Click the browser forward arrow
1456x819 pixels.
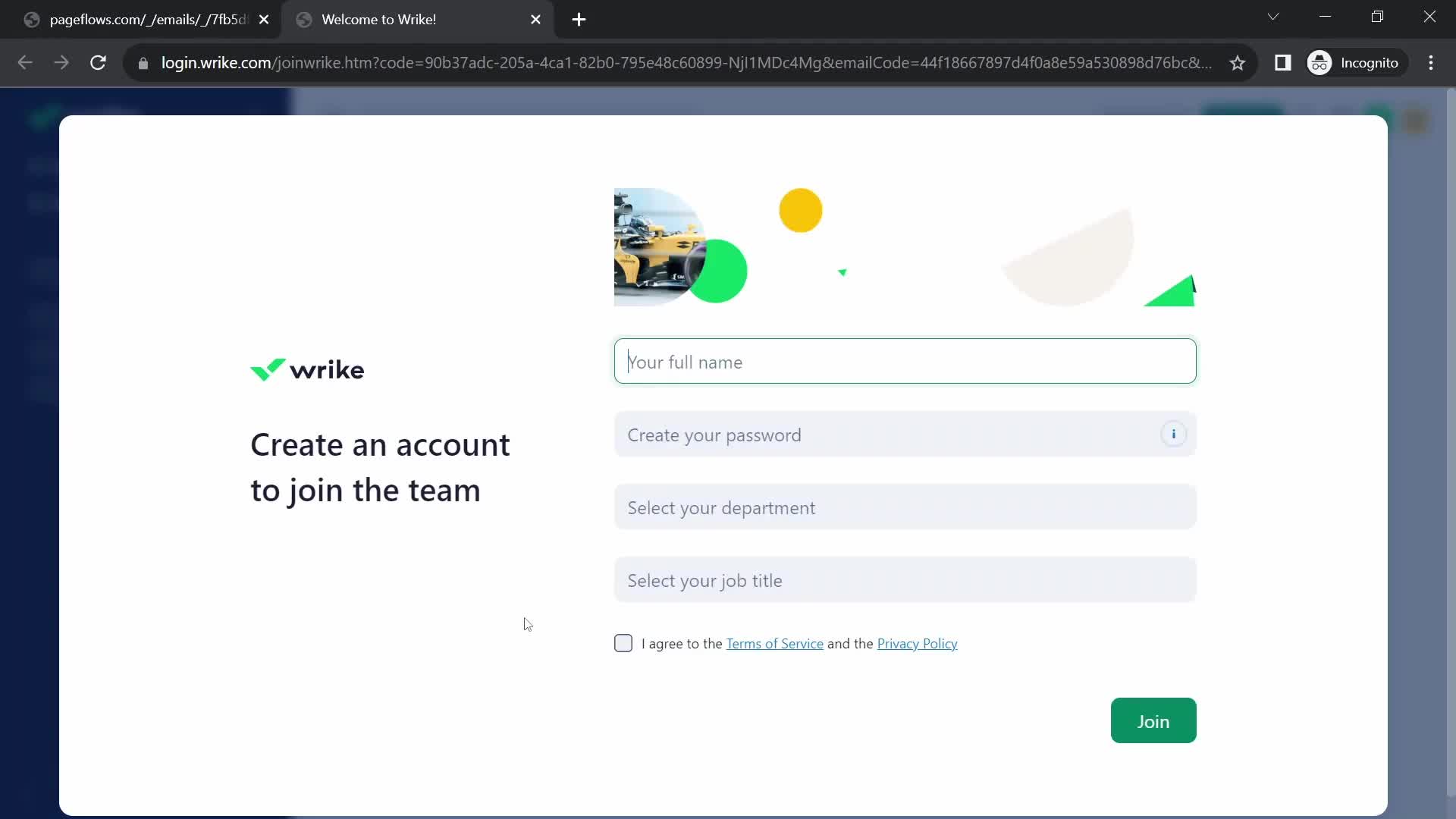(61, 63)
